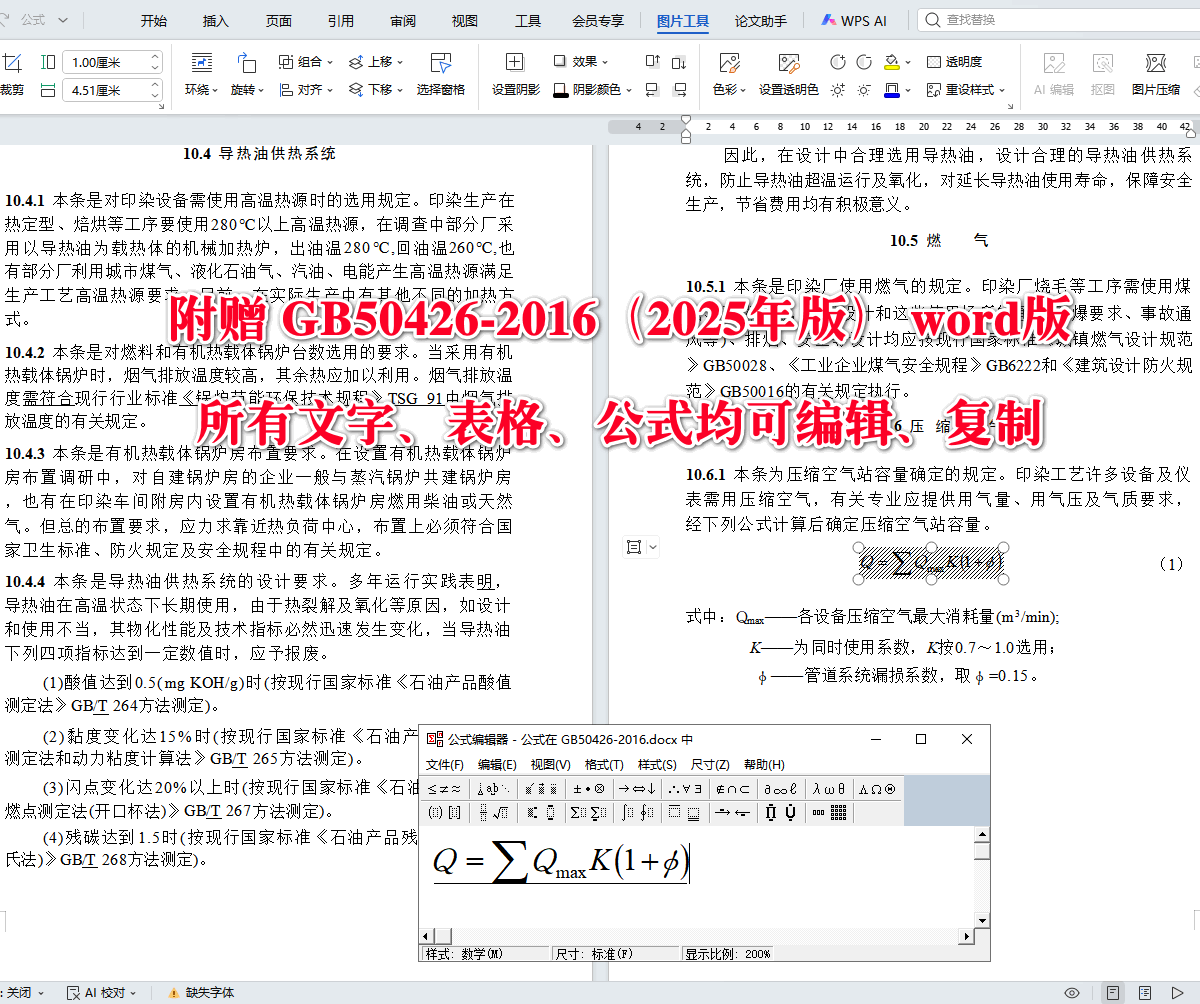Open labeled arrow templates in equation editor
This screenshot has height=1004, width=1200.
click(734, 812)
